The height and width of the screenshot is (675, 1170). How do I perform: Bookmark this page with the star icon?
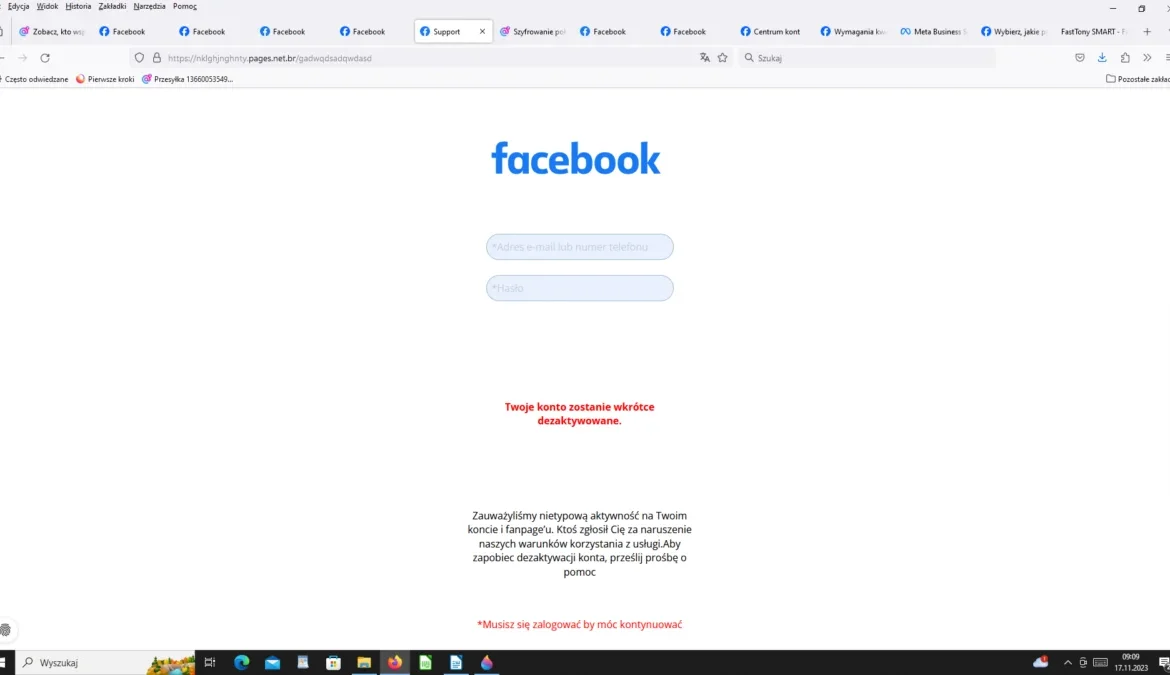[x=723, y=58]
